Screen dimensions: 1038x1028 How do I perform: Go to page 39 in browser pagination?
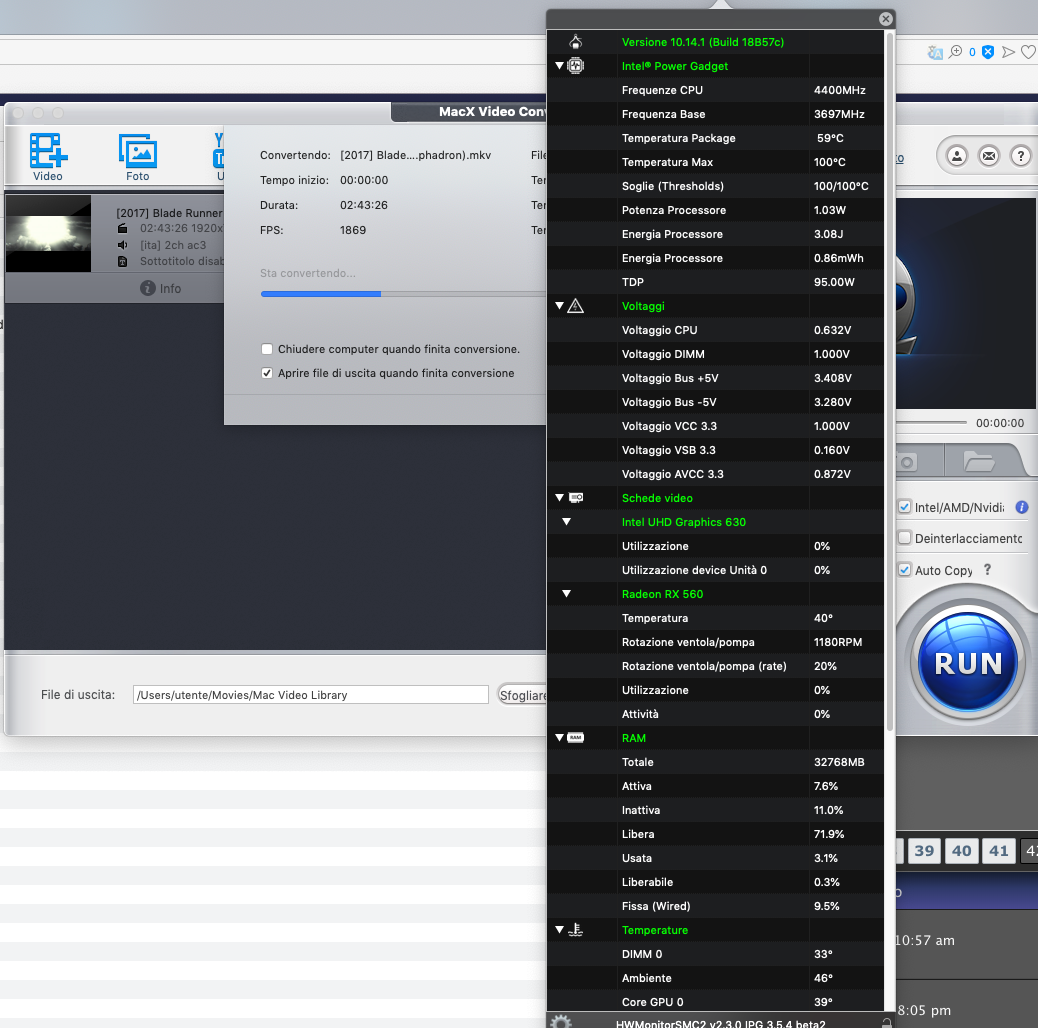(x=924, y=851)
